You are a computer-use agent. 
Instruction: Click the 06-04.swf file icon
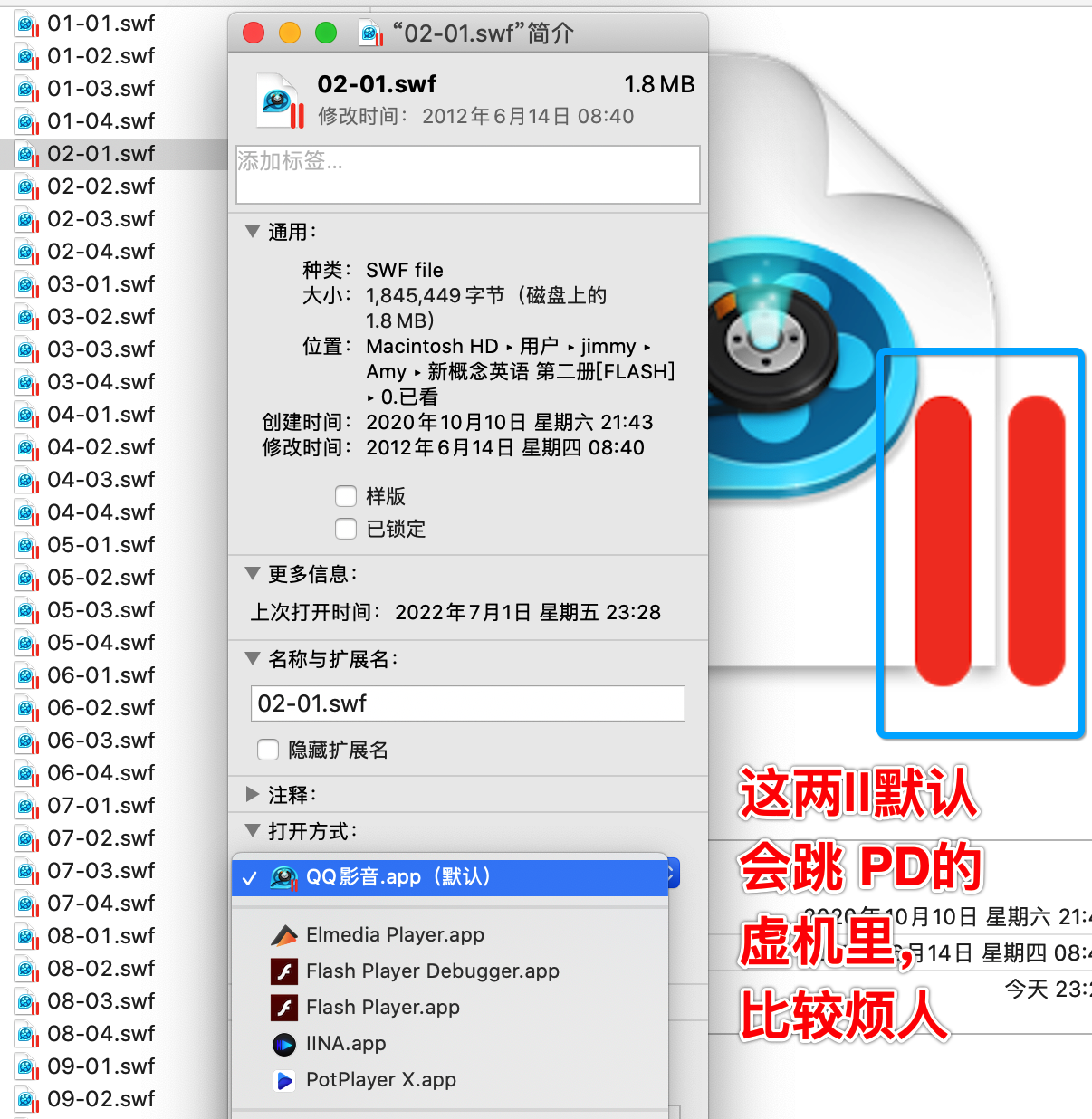point(28,774)
